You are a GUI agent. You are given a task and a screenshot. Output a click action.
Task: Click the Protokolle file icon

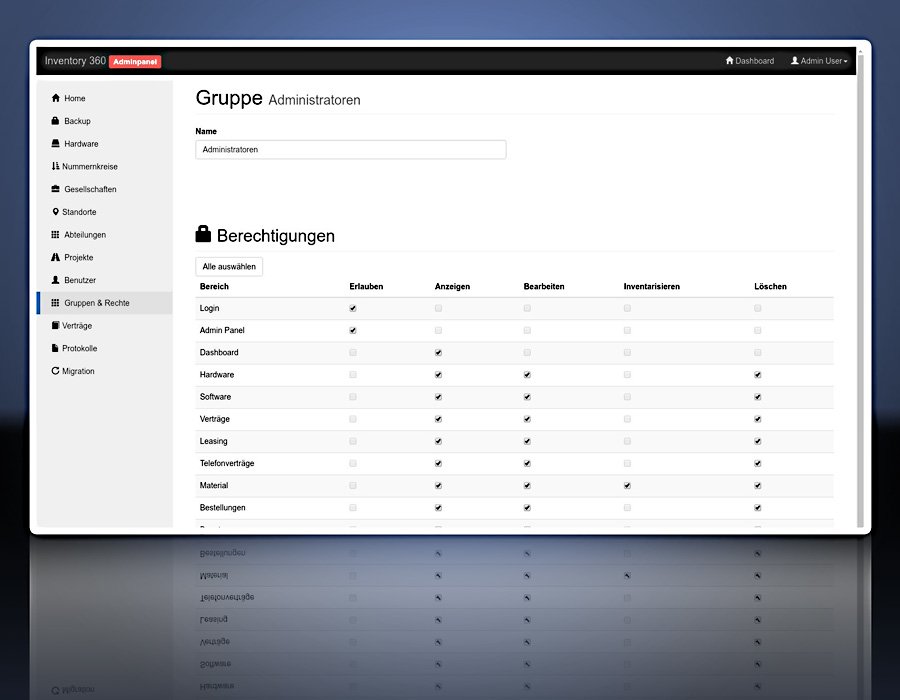pyautogui.click(x=55, y=348)
